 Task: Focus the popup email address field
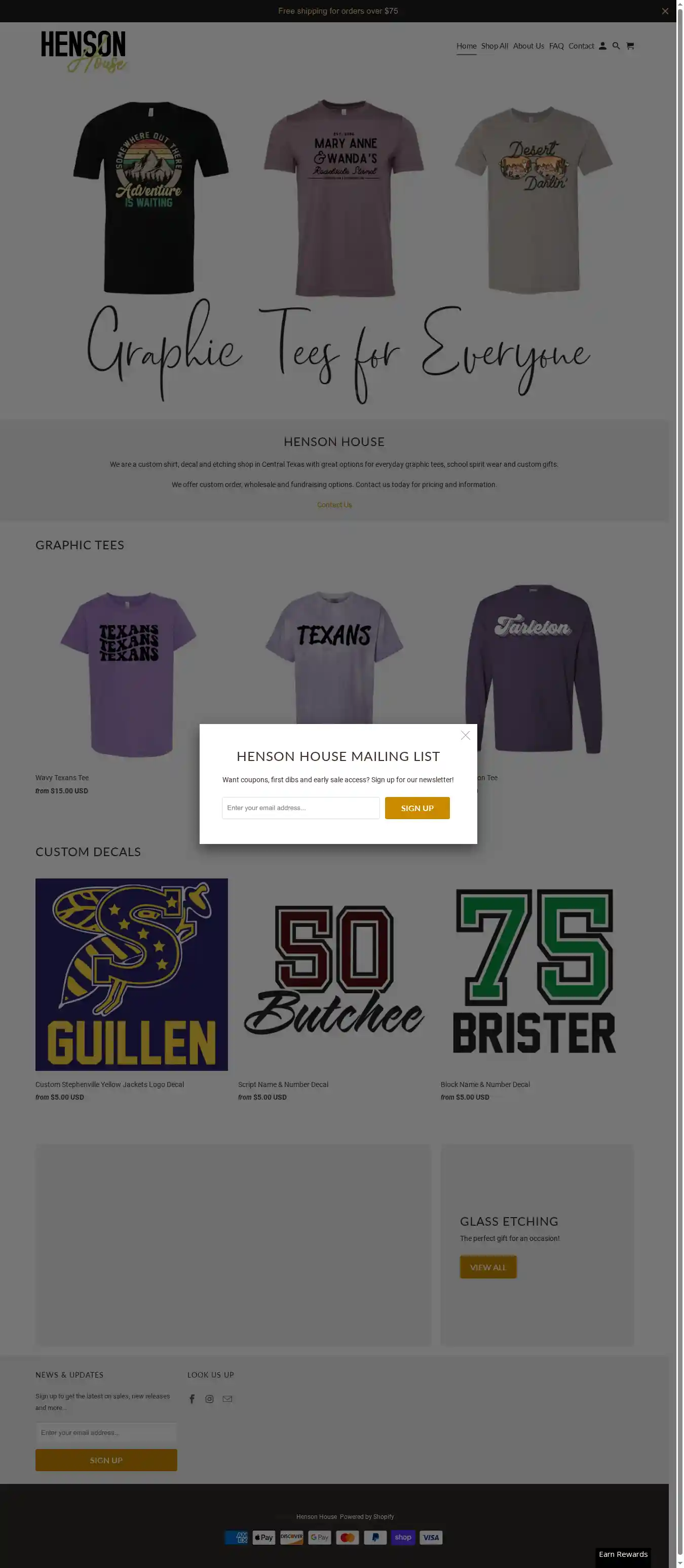tap(301, 808)
